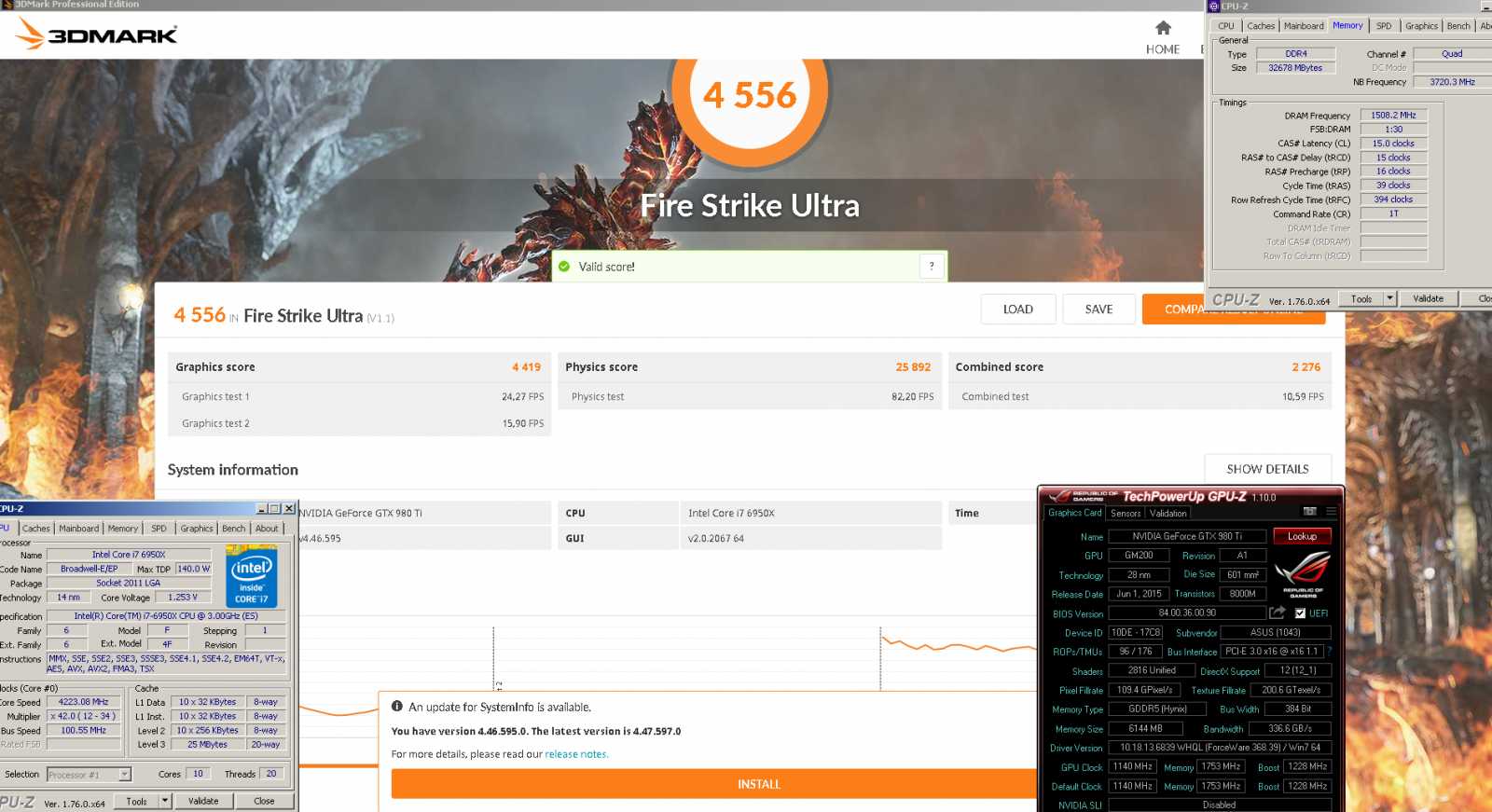Viewport: 1492px width, 812px height.
Task: Click SHOW DETAILS button
Action: click(1267, 469)
